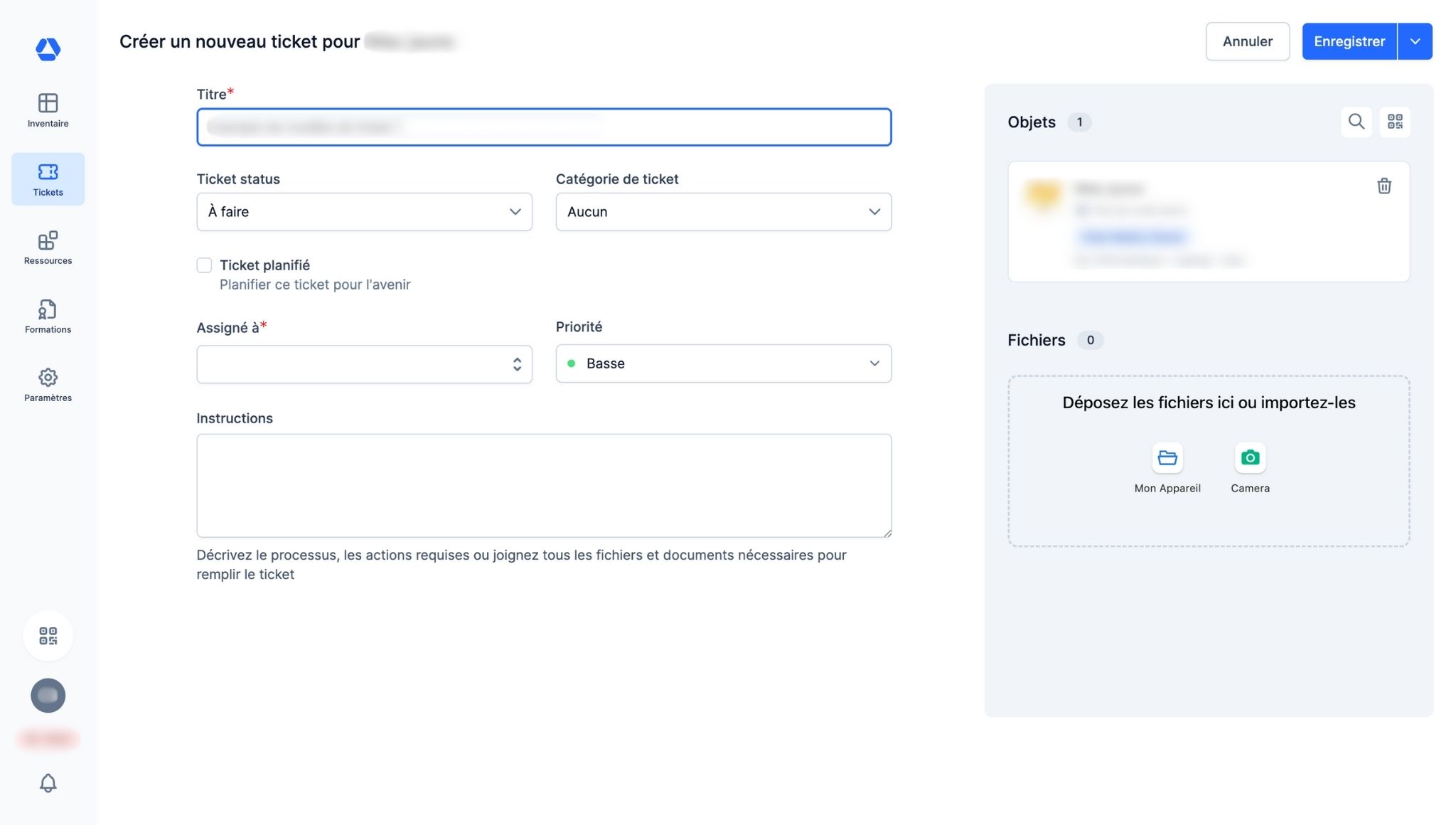Remove the attached object with the trash icon

(1383, 186)
